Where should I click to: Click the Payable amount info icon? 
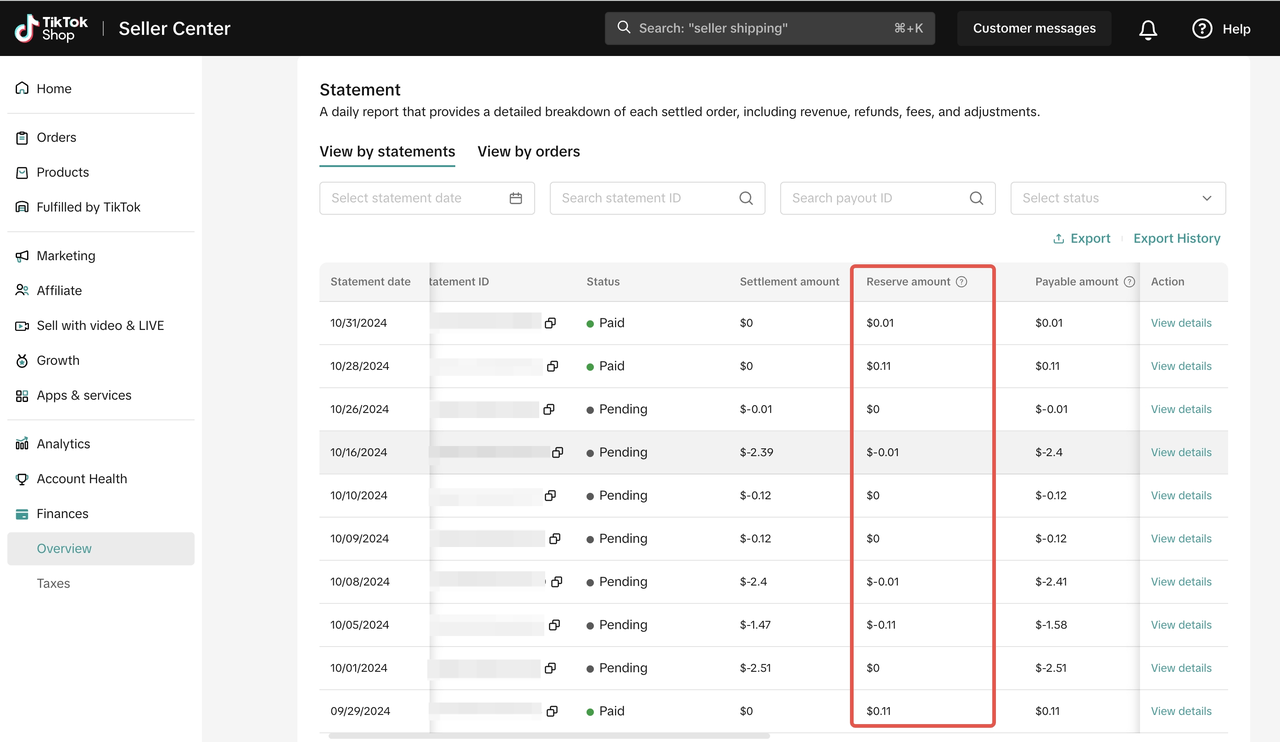point(1129,282)
